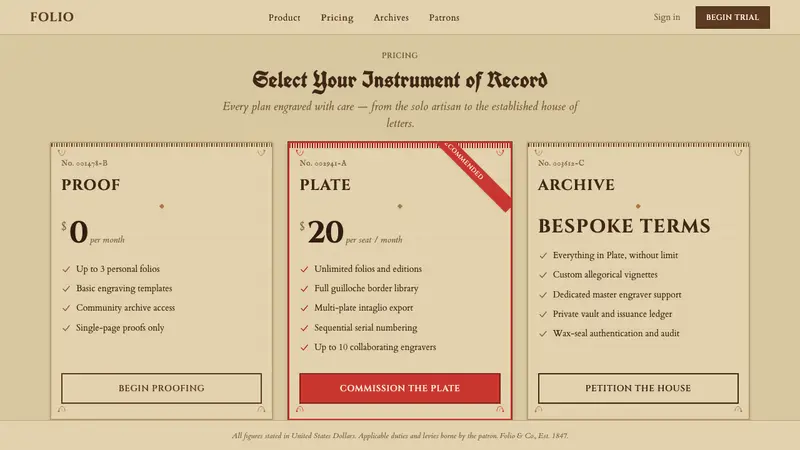The image size is (800, 450).
Task: Visit the Patrons nav link
Action: pos(444,17)
